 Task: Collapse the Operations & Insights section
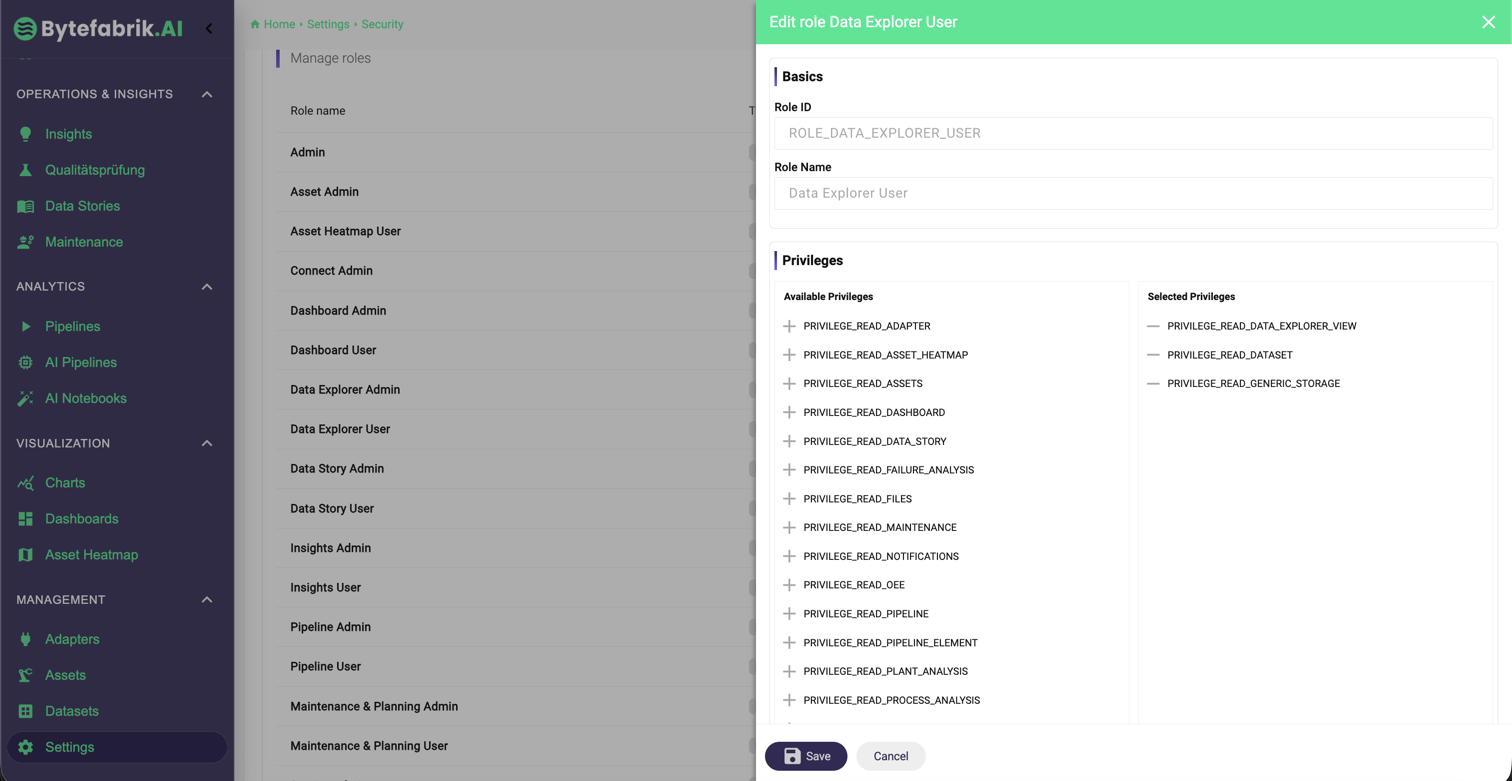pos(207,94)
